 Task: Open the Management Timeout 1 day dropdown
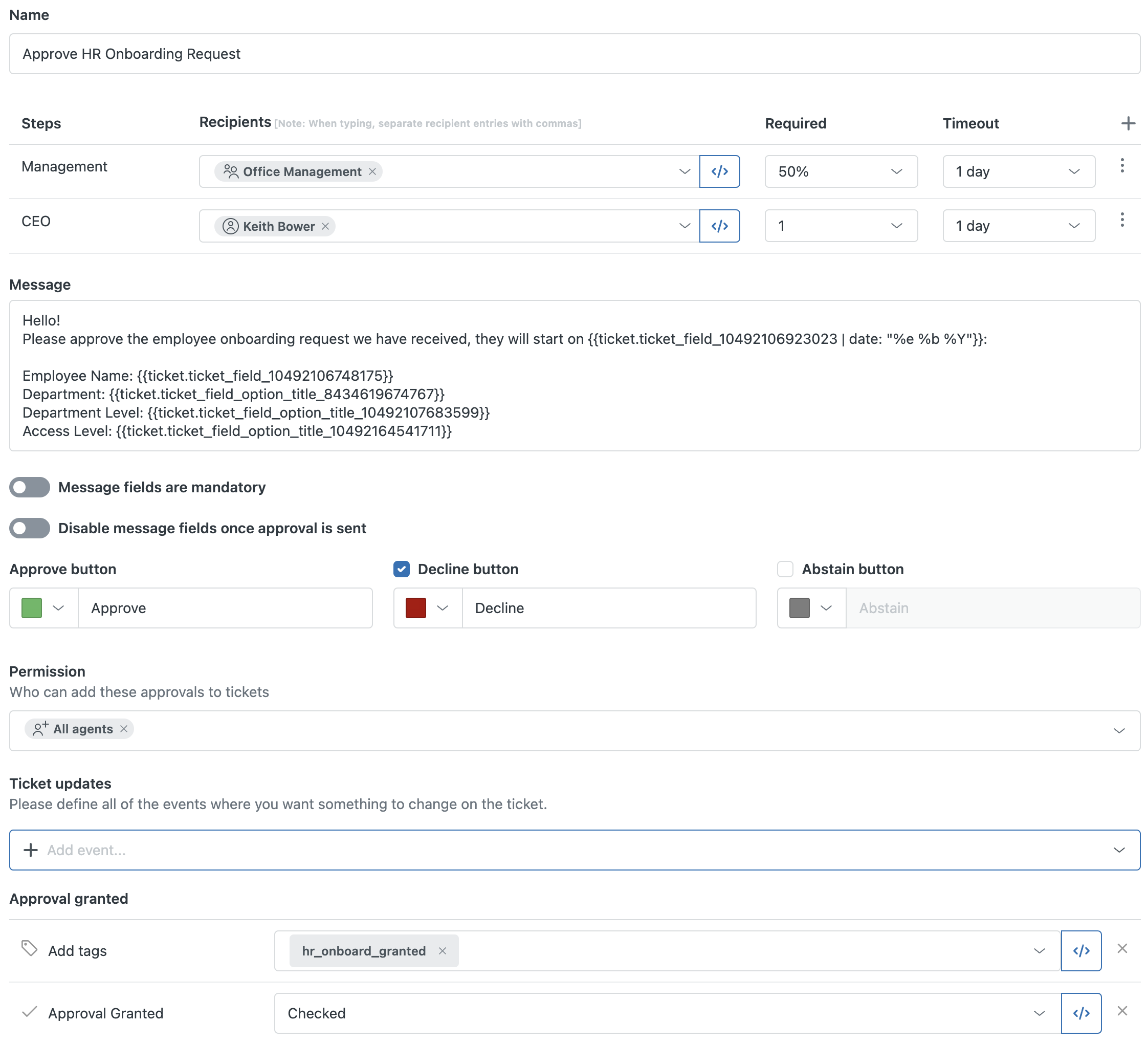[1019, 171]
